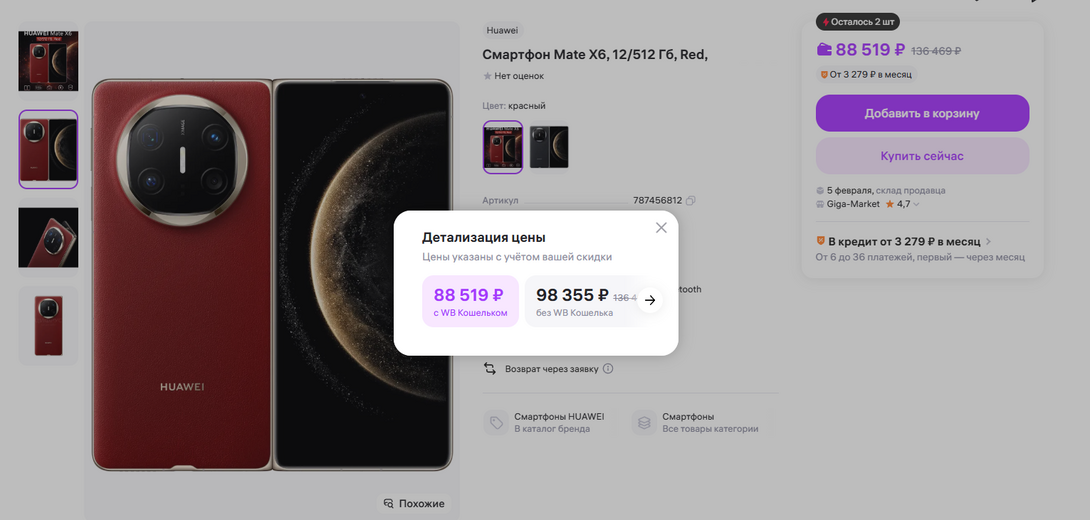The image size is (1090, 520).
Task: Close the price details popup
Action: click(x=661, y=228)
